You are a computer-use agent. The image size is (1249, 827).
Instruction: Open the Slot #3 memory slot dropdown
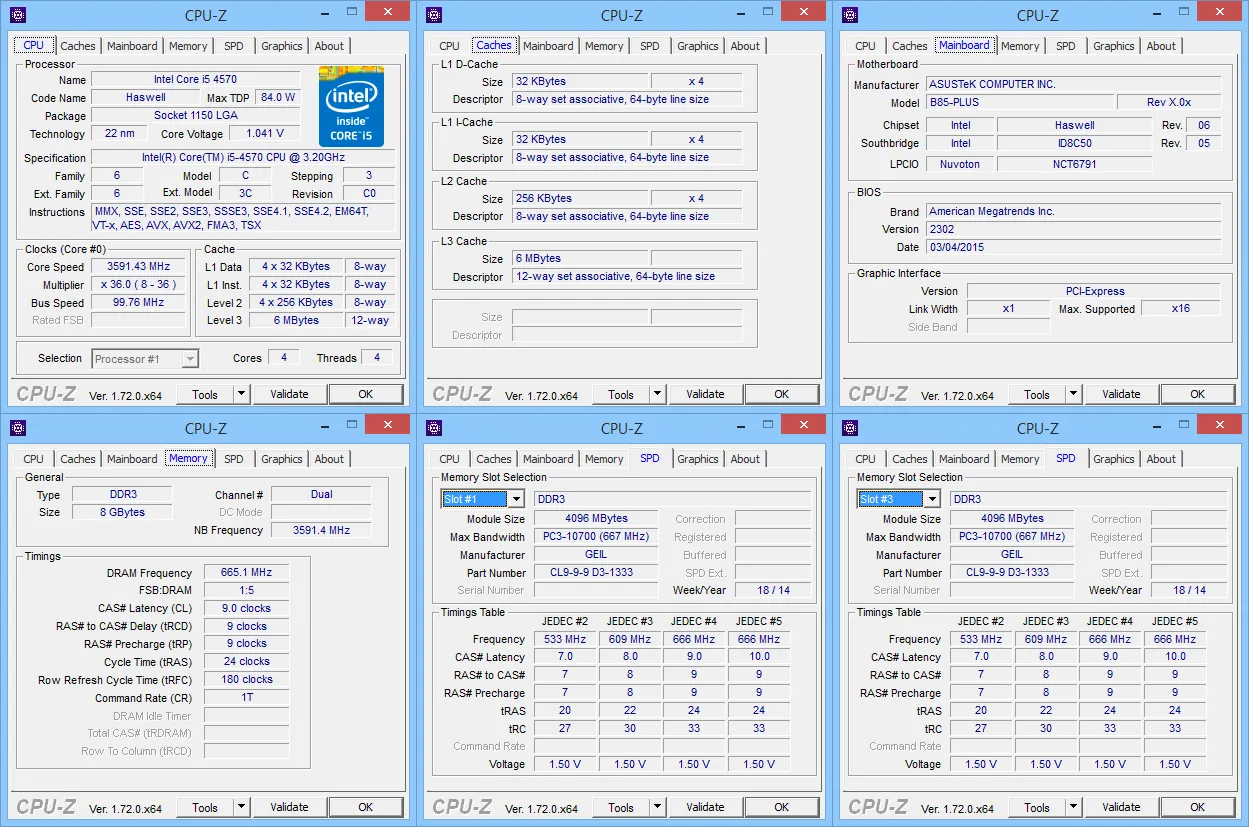pos(931,499)
